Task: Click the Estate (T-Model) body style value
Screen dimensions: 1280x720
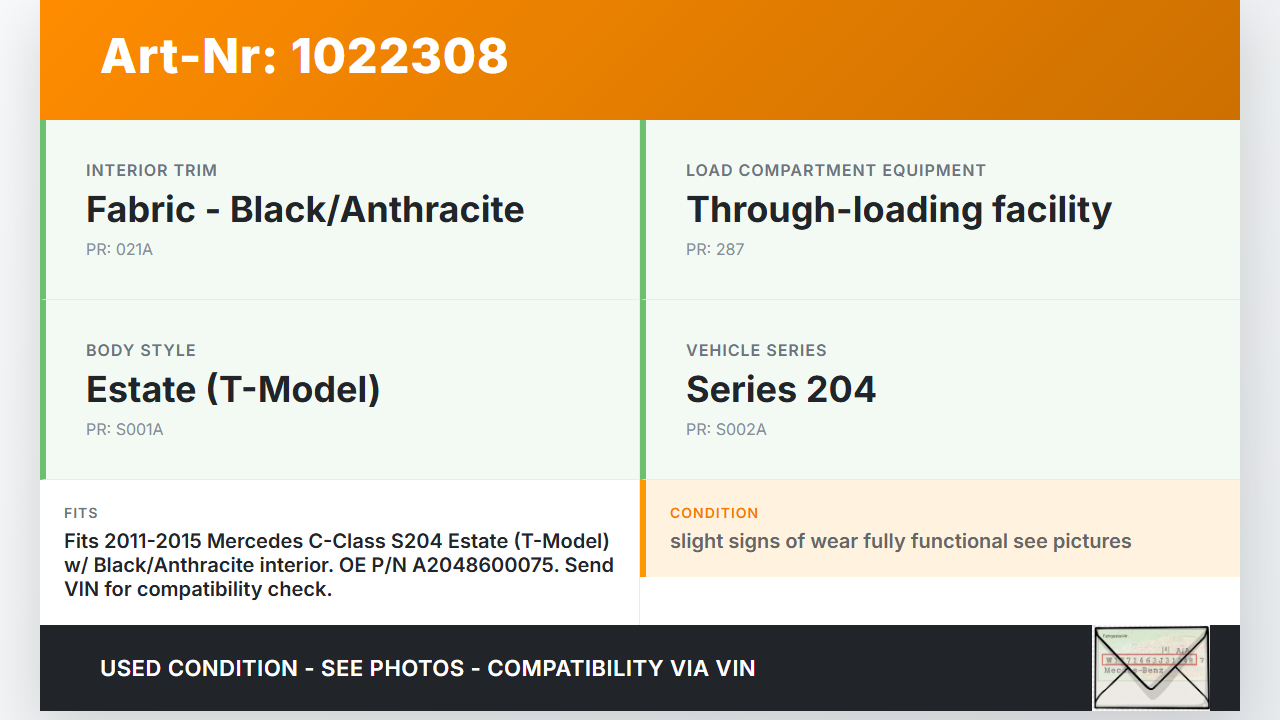Action: coord(233,389)
